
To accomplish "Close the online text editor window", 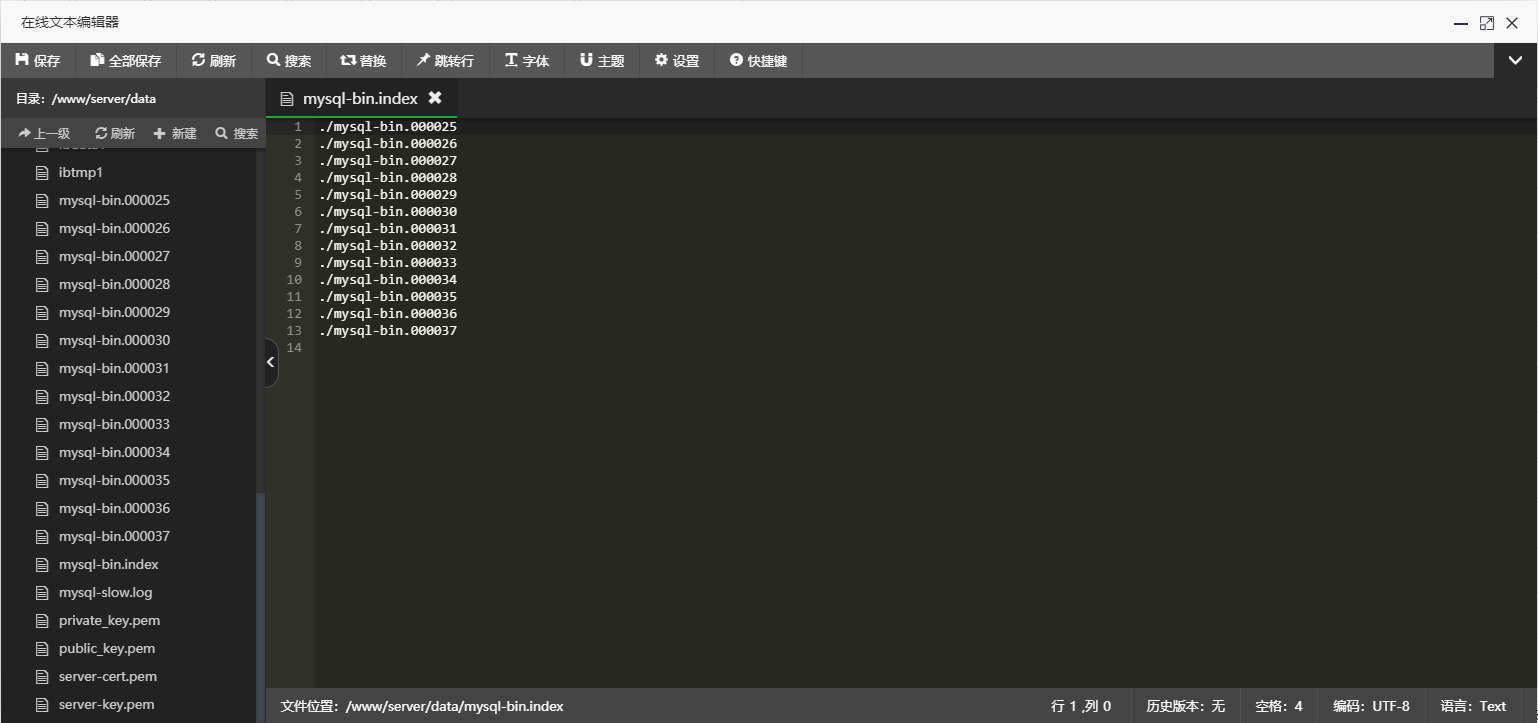I will 1512,23.
